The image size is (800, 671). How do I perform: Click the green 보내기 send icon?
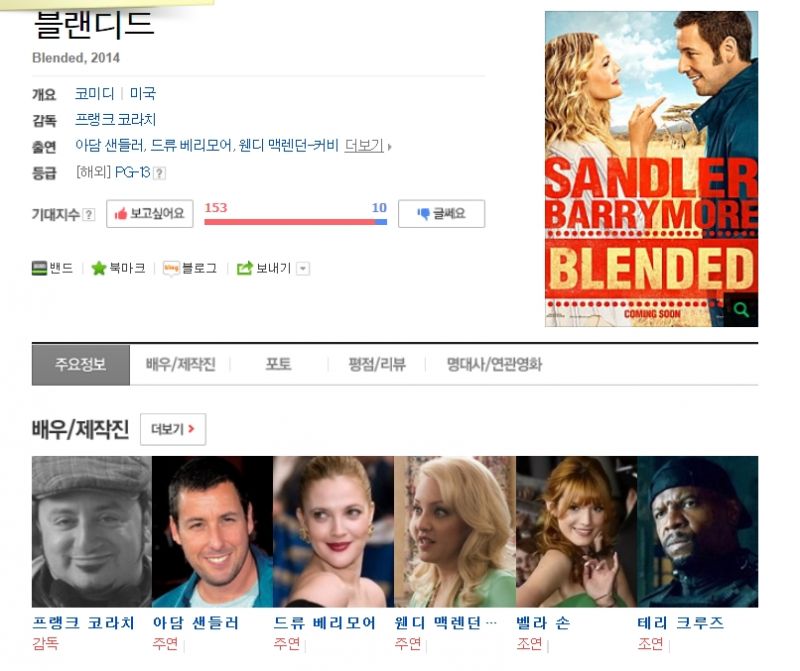244,268
